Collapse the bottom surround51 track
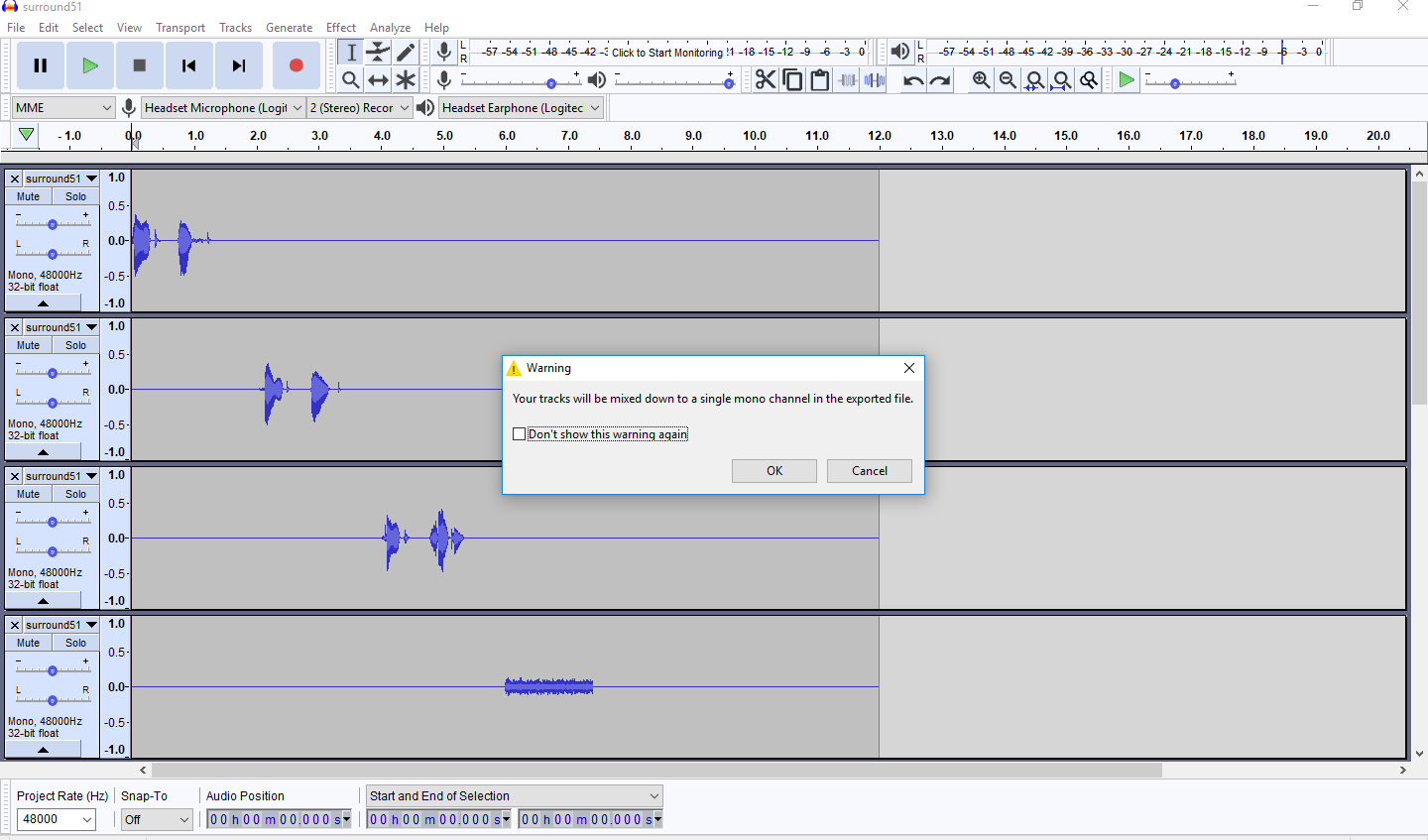 click(x=44, y=749)
